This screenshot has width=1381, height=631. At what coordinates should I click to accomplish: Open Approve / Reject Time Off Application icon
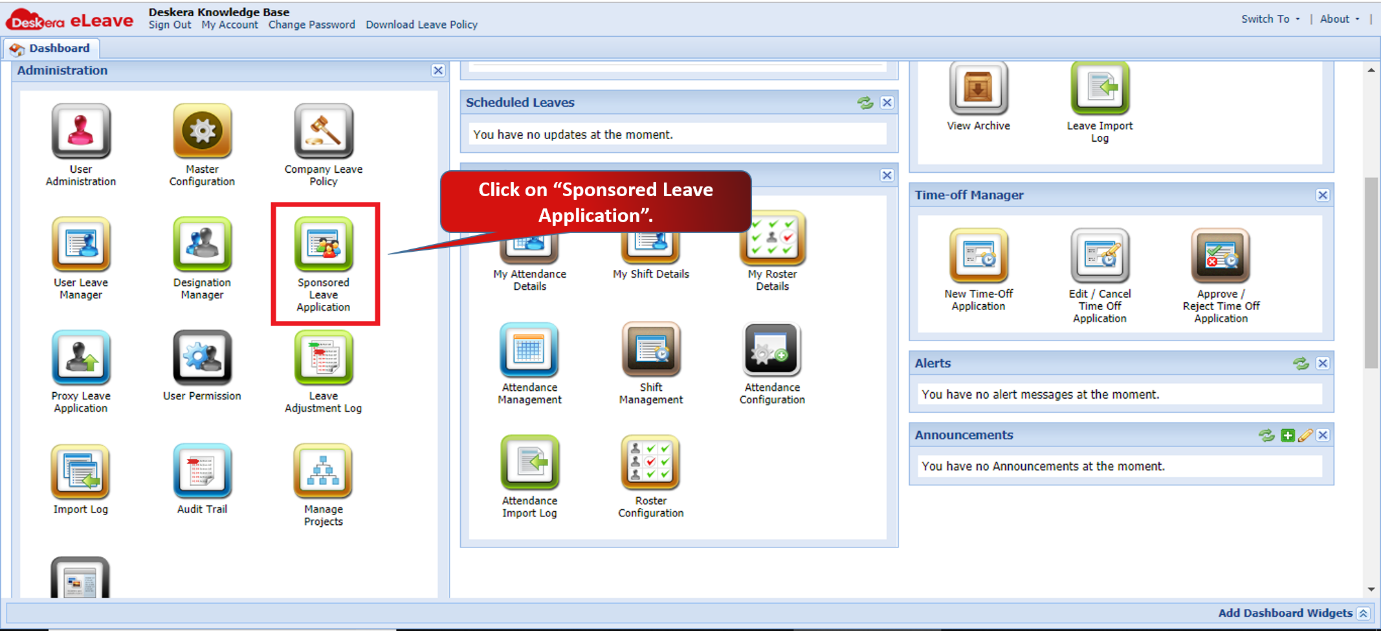coord(1221,256)
